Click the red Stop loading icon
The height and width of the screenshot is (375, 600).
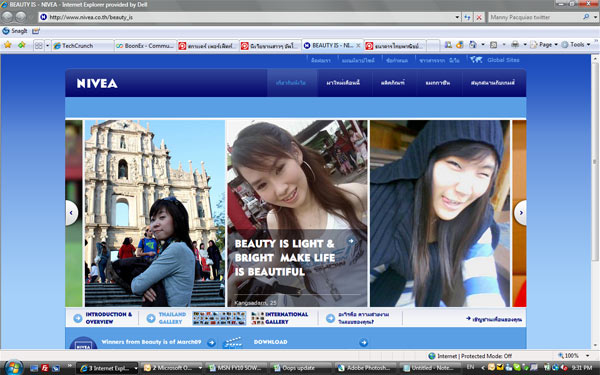[479, 17]
